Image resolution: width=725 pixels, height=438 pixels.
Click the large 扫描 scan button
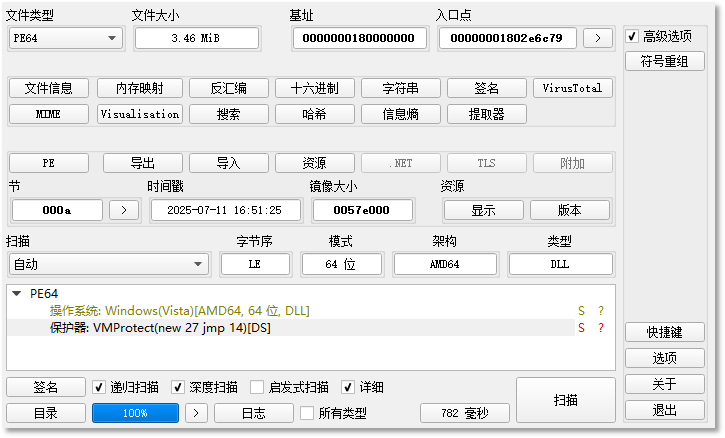565,400
